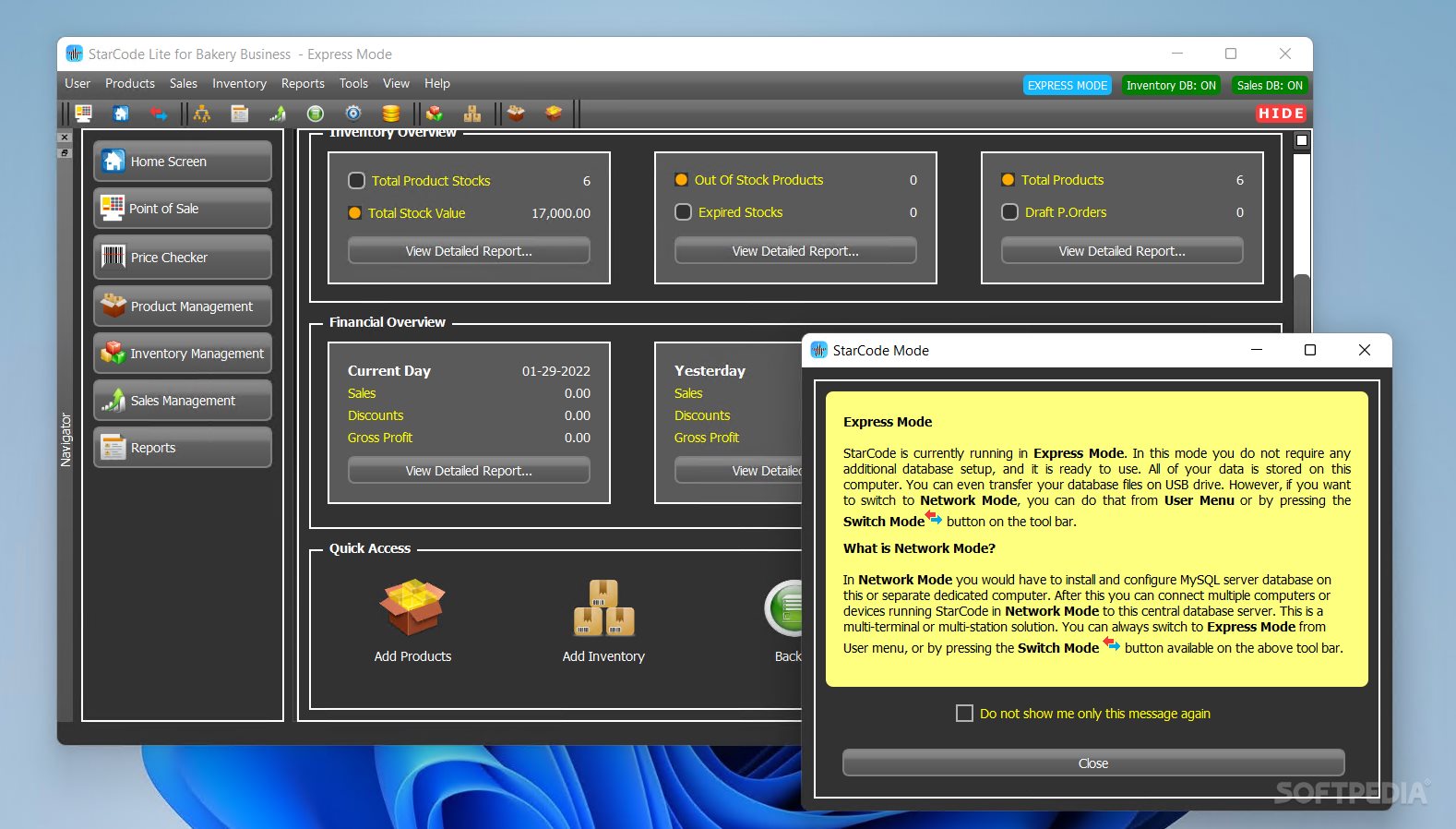Viewport: 1456px width, 829px height.
Task: Click the yellow open box toolbar icon
Action: click(554, 114)
